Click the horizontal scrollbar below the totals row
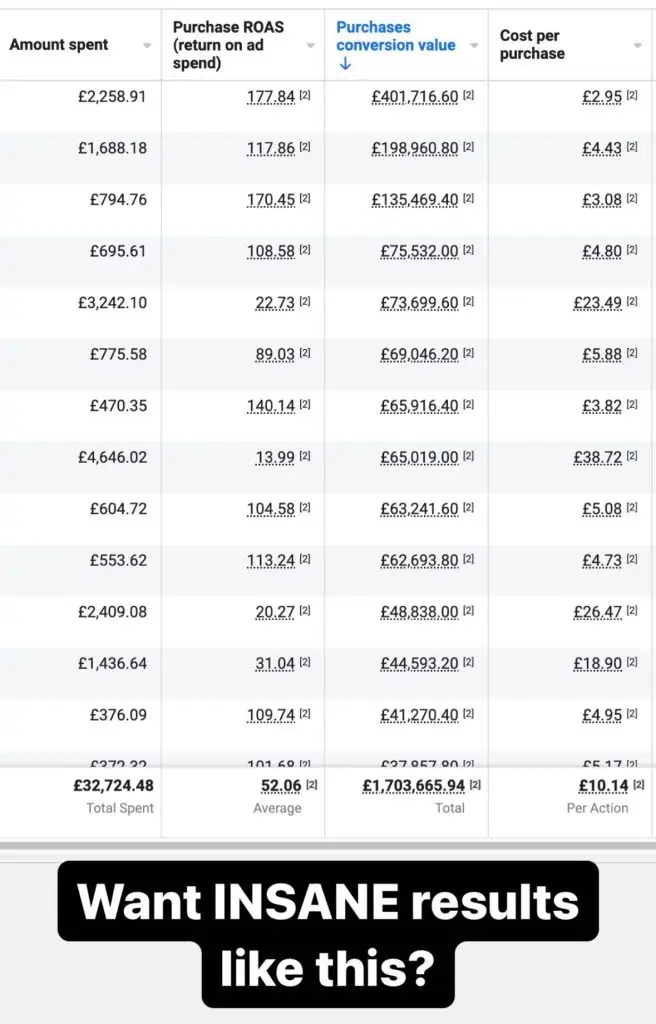The height and width of the screenshot is (1024, 656). 328,846
